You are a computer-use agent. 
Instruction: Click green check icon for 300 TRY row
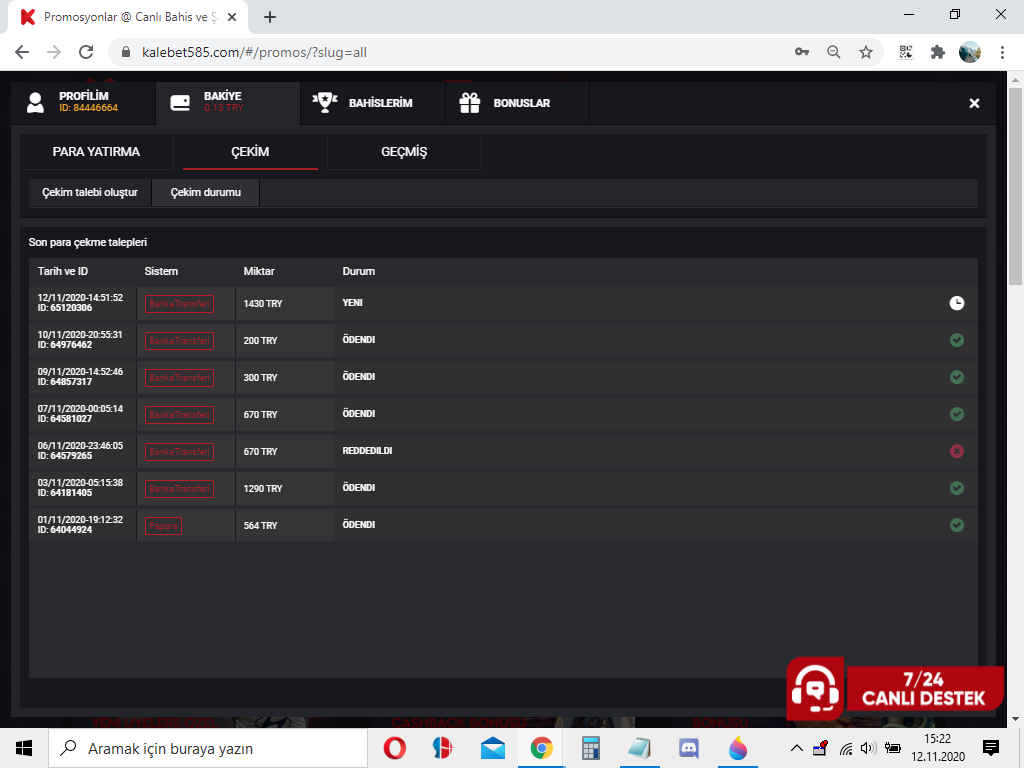(x=956, y=377)
